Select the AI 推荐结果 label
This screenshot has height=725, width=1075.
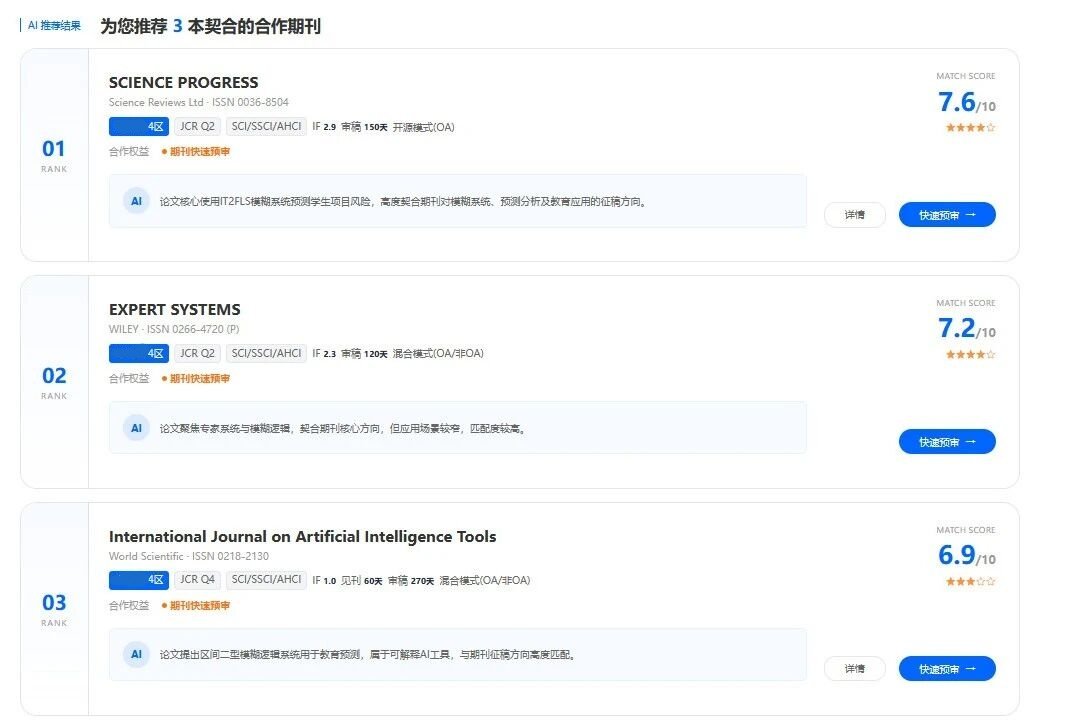(x=53, y=25)
